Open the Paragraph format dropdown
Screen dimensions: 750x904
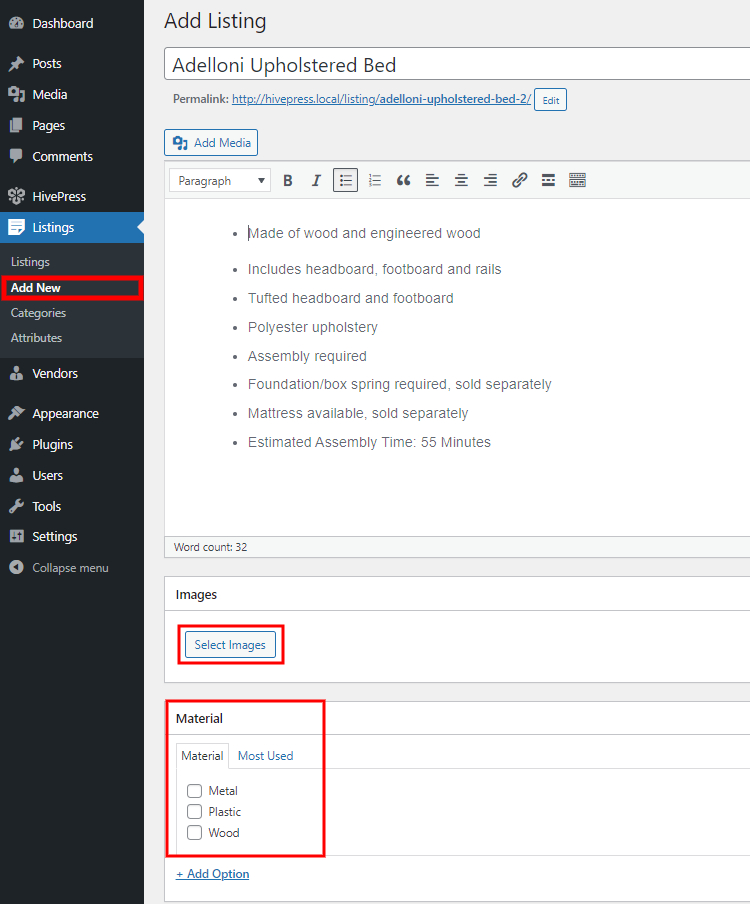pos(220,181)
